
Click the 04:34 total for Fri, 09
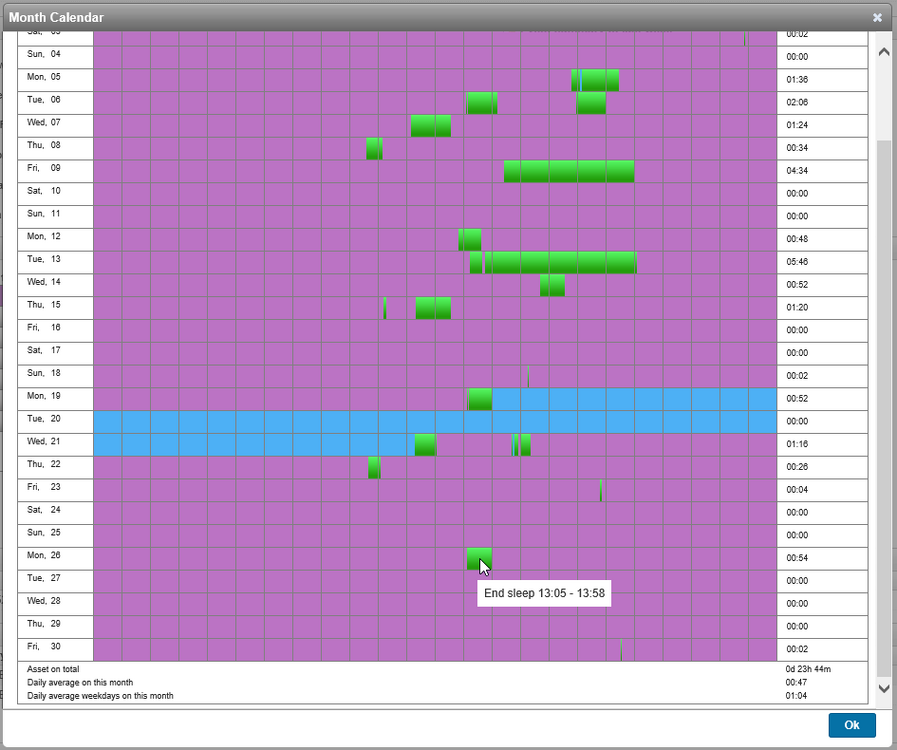(797, 171)
